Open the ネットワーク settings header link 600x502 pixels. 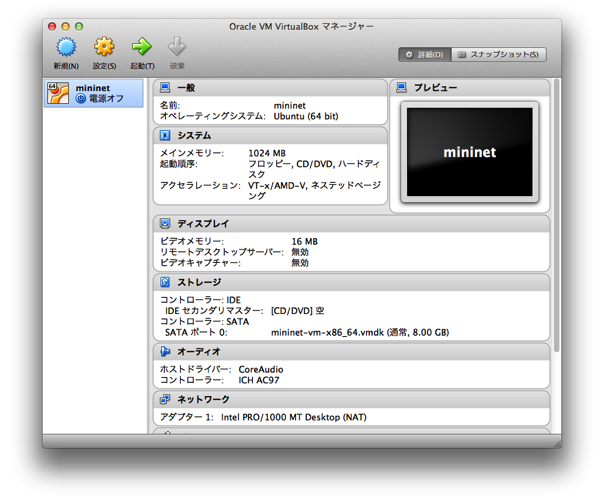[x=203, y=399]
